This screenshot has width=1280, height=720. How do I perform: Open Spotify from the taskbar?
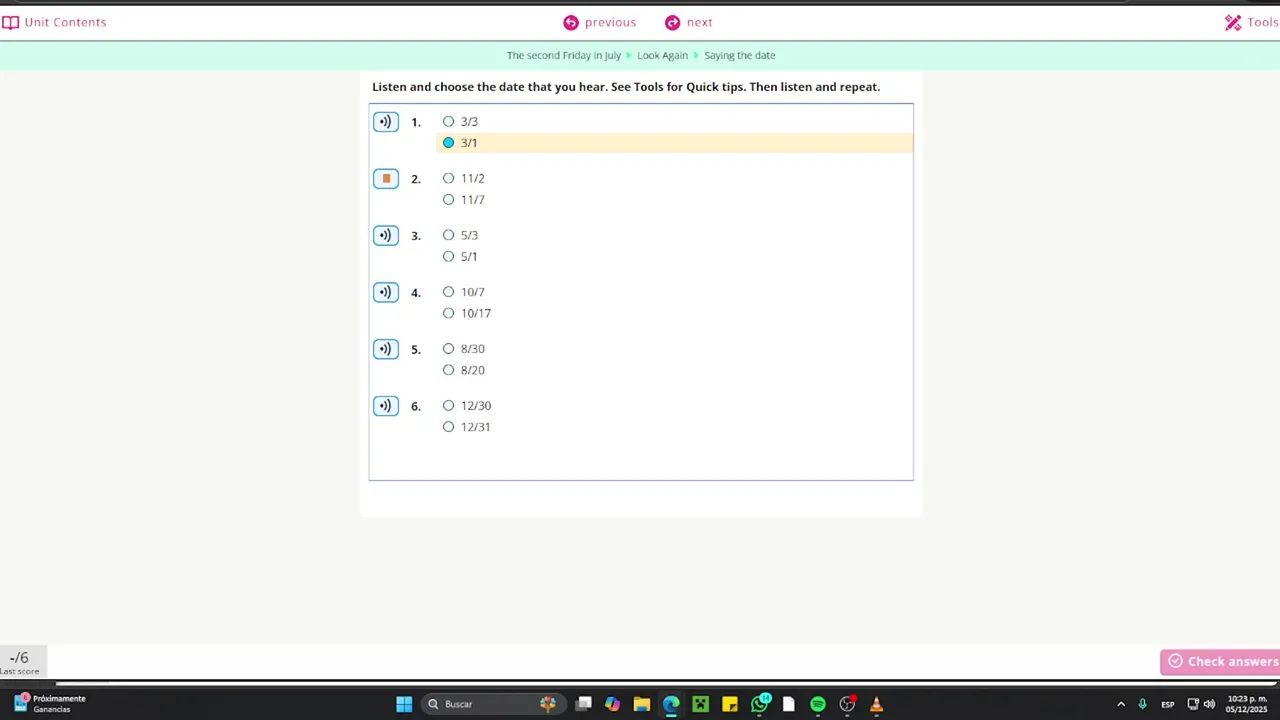click(818, 704)
